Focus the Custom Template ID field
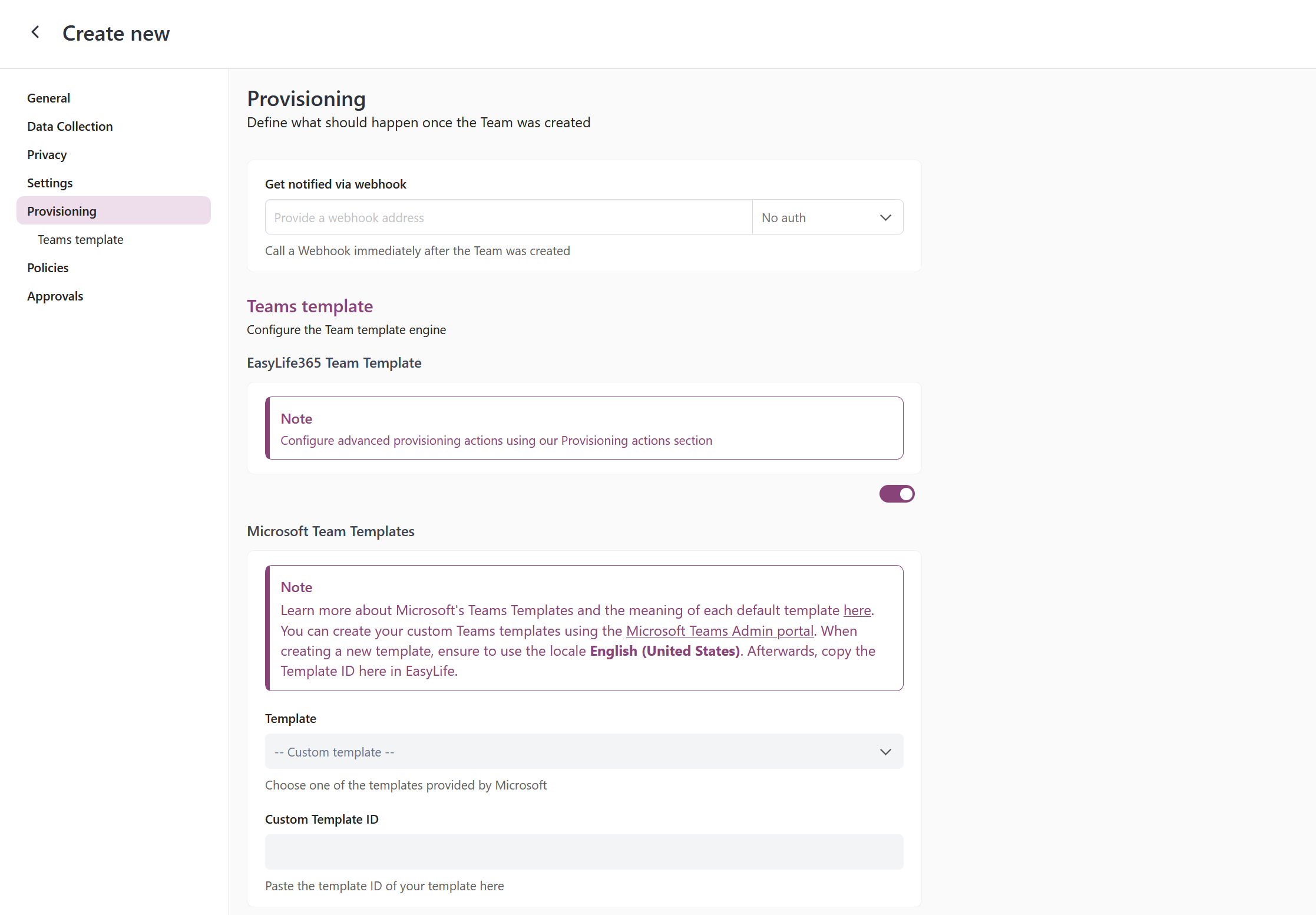The width and height of the screenshot is (1316, 915). pos(583,852)
